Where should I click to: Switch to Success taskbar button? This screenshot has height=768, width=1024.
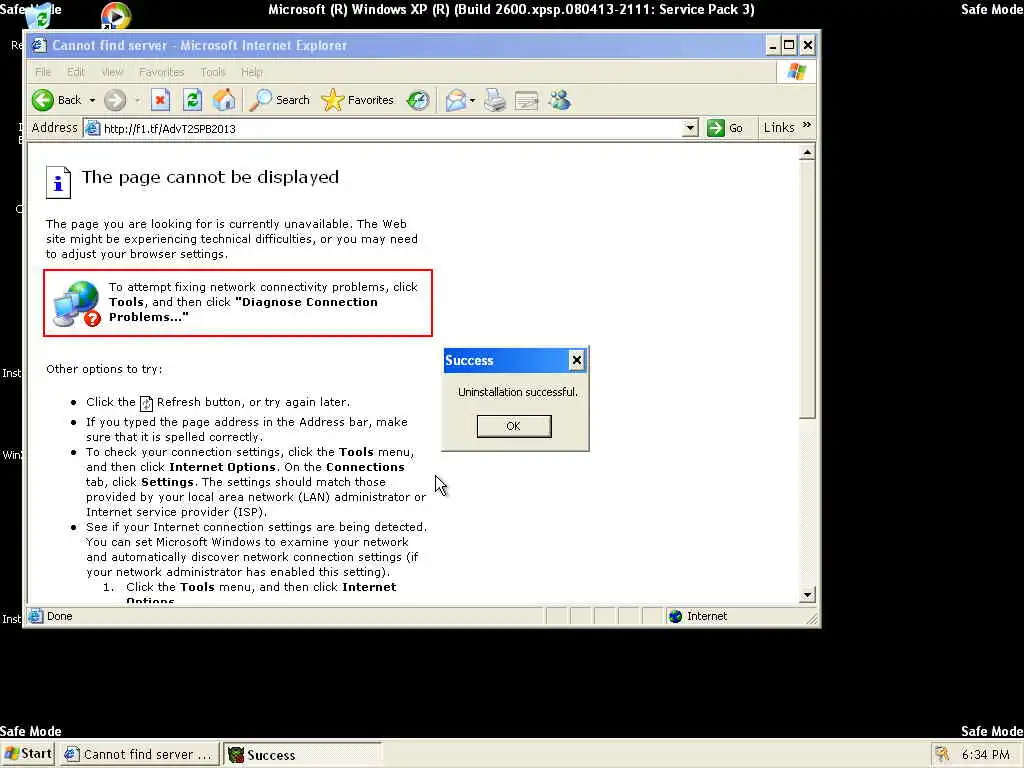point(302,754)
